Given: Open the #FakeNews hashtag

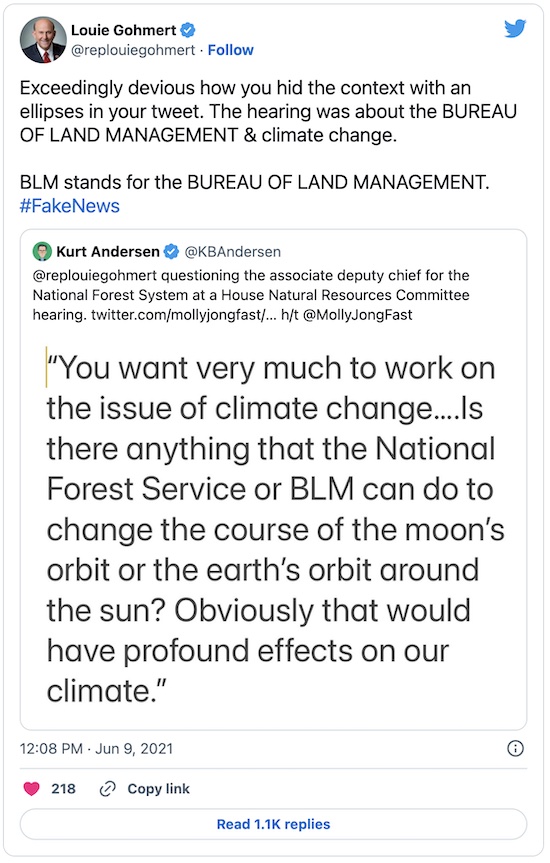Looking at the screenshot, I should pos(70,206).
